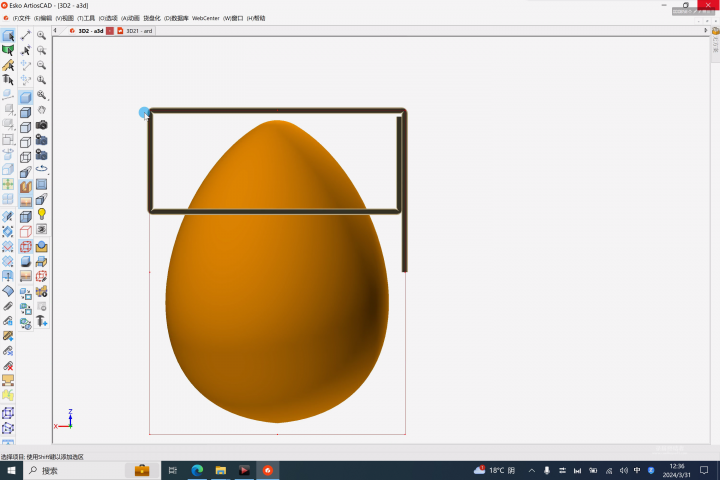Open the 工具 (Tools) menu
This screenshot has width=720, height=480.
click(x=86, y=18)
